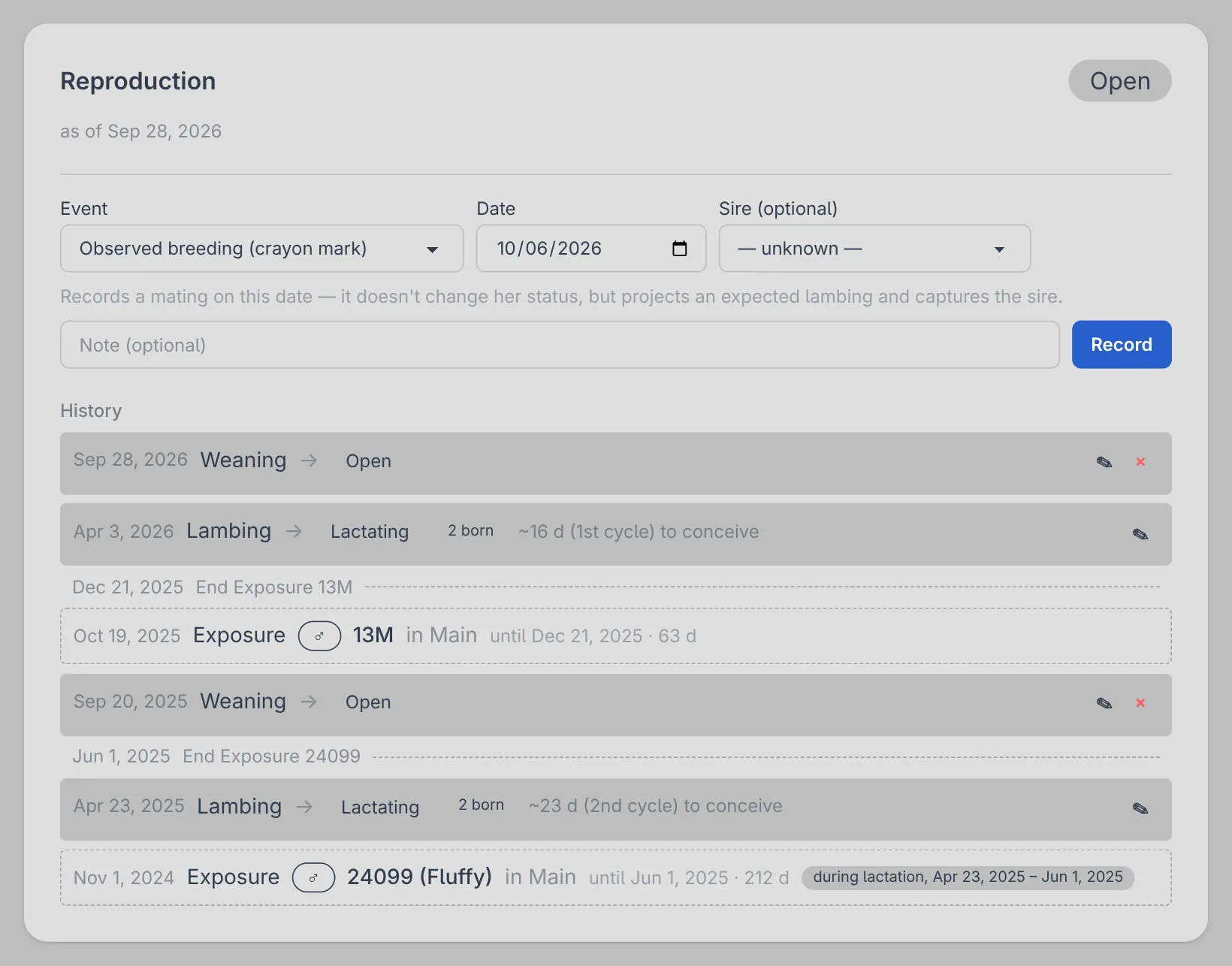
Task: Click the Reproduction heading
Action: (x=138, y=81)
